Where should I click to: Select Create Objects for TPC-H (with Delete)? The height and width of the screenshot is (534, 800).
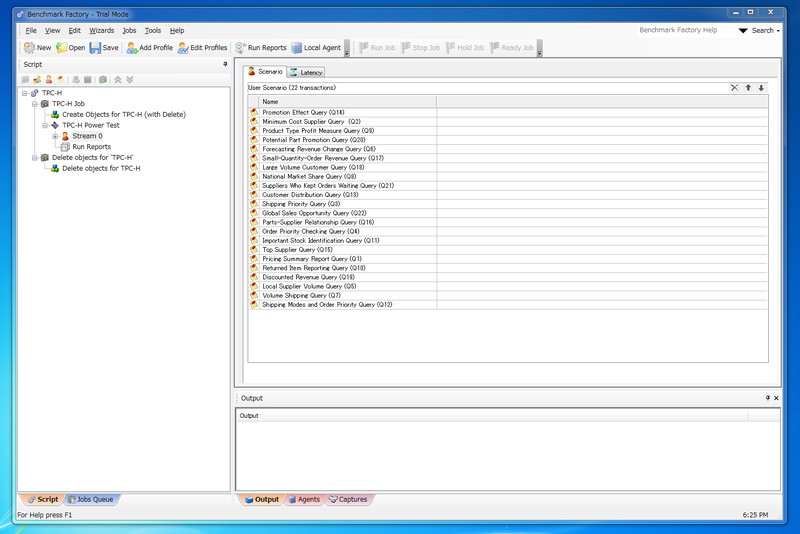124,115
